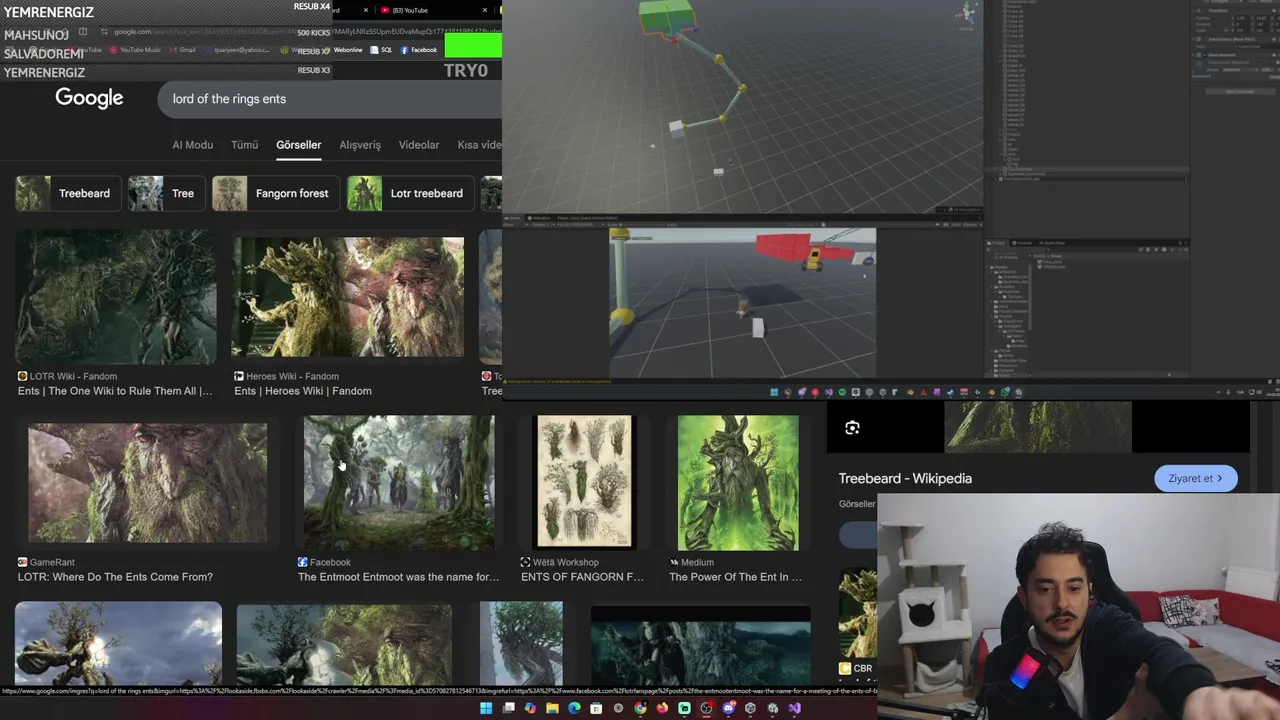Click the CBR source icon in preview panel
This screenshot has height=720, width=1280.
[x=845, y=668]
